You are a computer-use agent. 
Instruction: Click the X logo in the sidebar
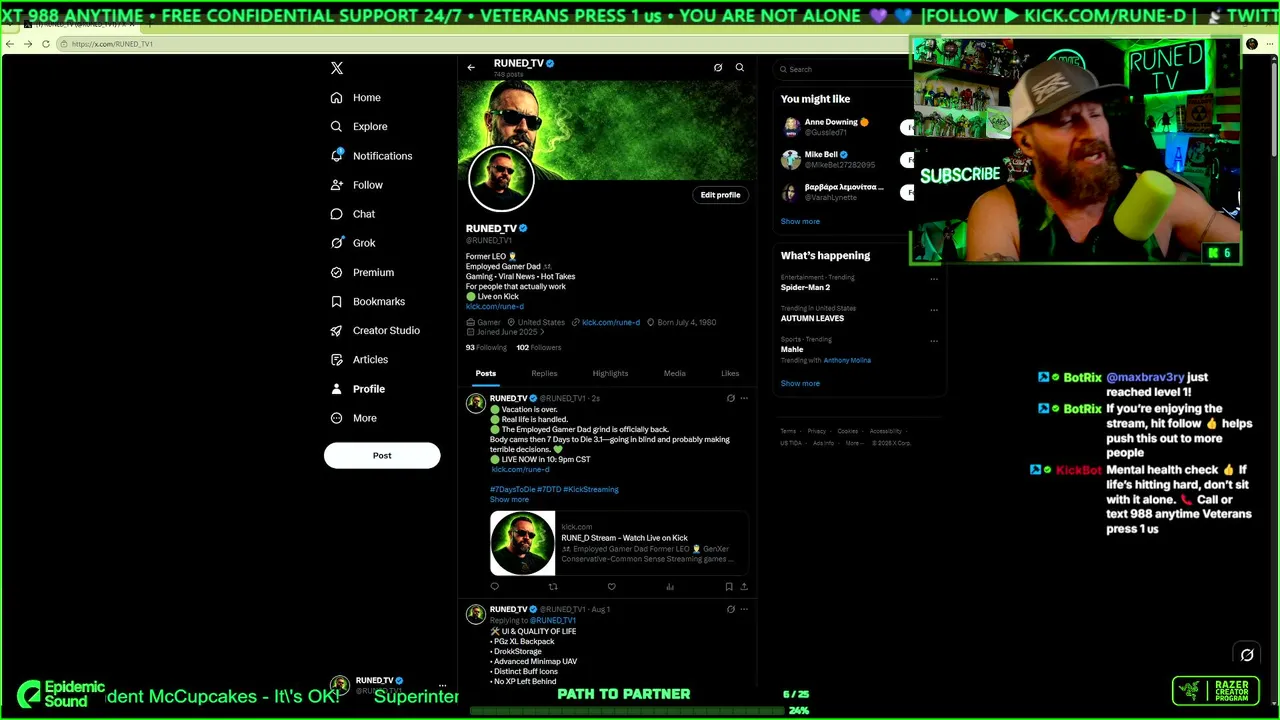tap(337, 68)
